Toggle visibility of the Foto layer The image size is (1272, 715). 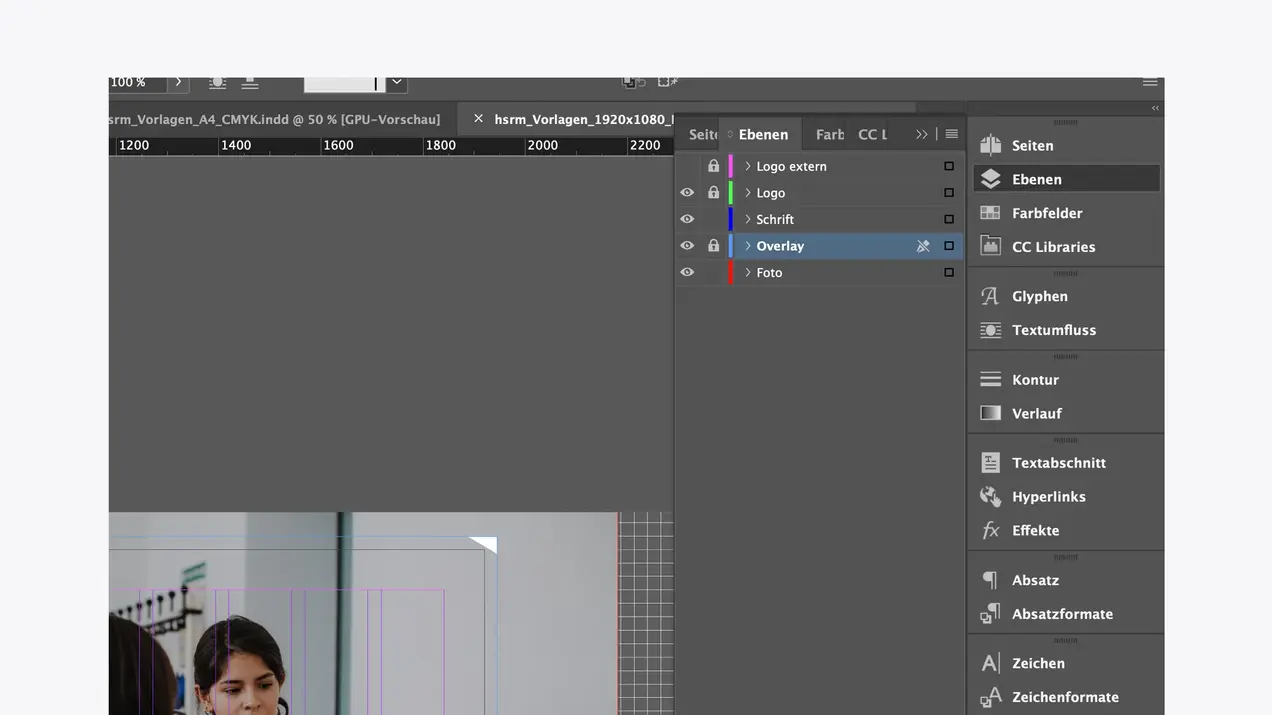(688, 272)
